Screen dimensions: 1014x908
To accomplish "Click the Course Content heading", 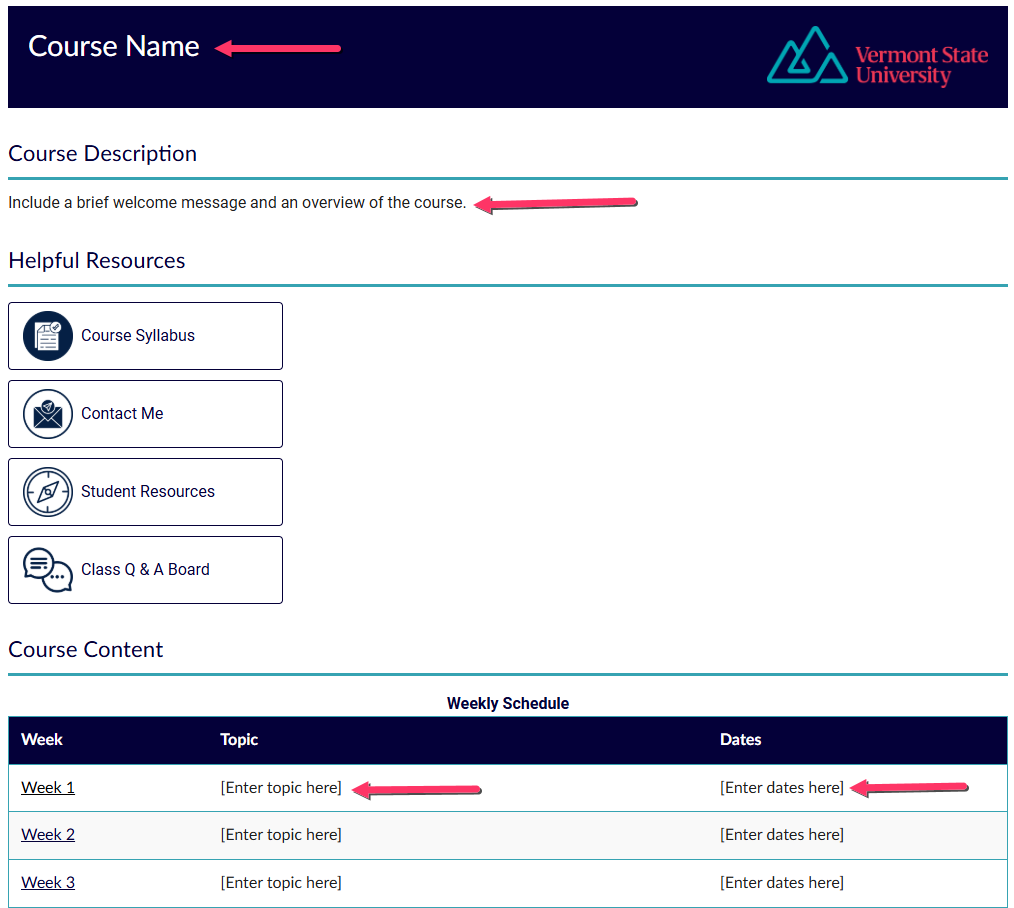I will [86, 650].
